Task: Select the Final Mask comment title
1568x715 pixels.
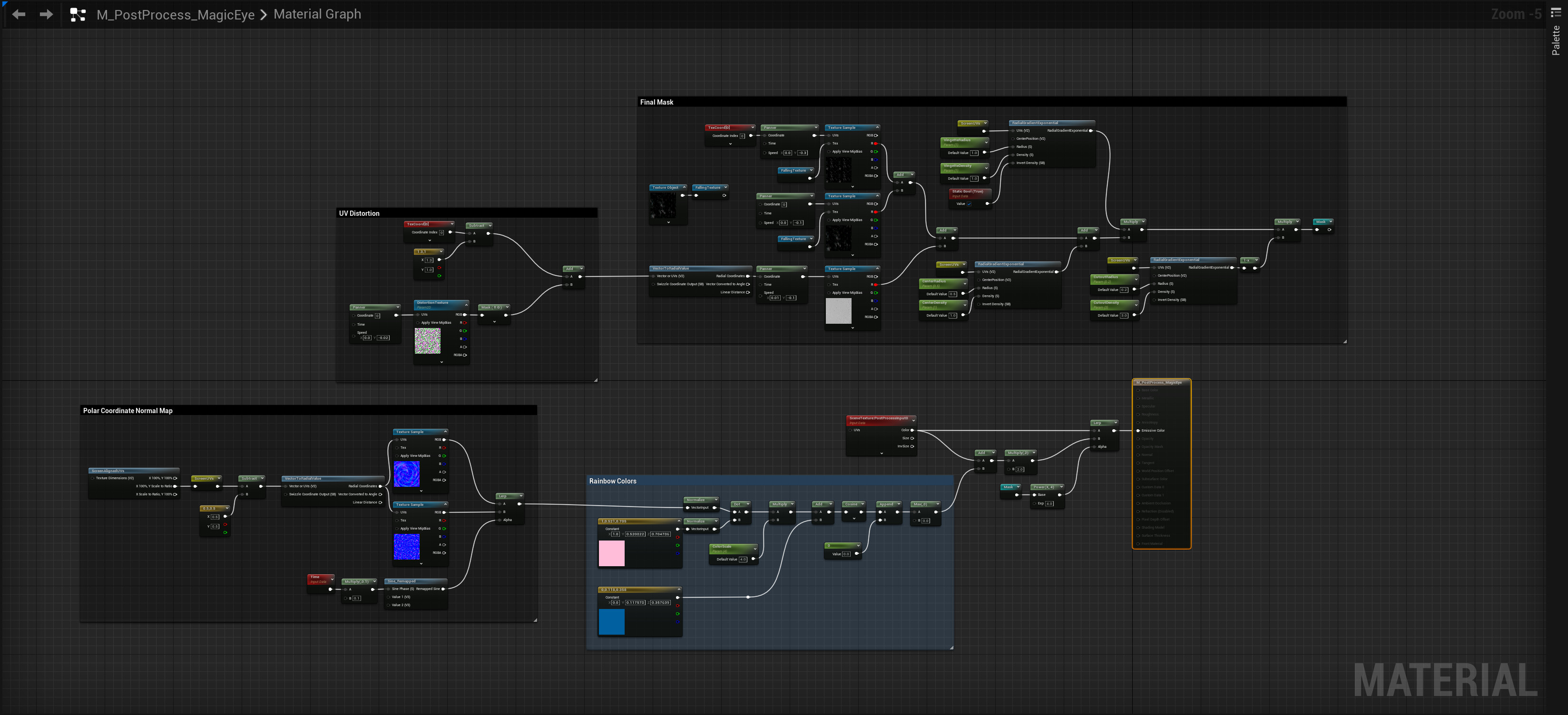Action: click(x=656, y=102)
